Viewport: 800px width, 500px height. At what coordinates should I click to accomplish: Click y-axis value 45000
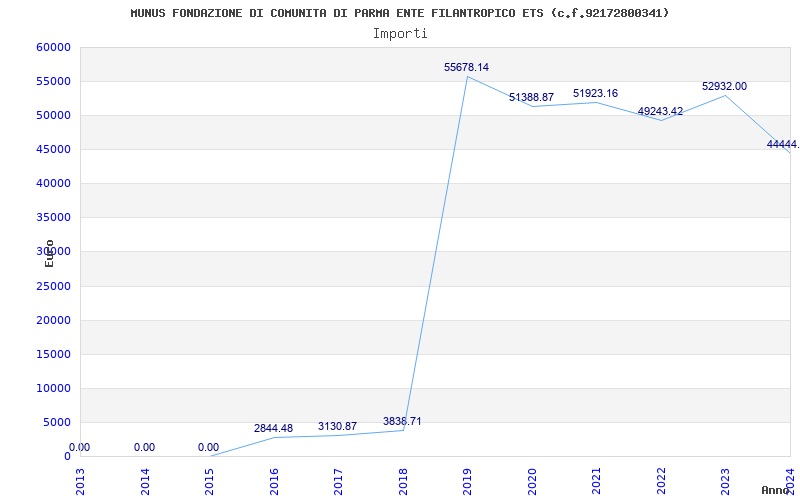click(53, 149)
